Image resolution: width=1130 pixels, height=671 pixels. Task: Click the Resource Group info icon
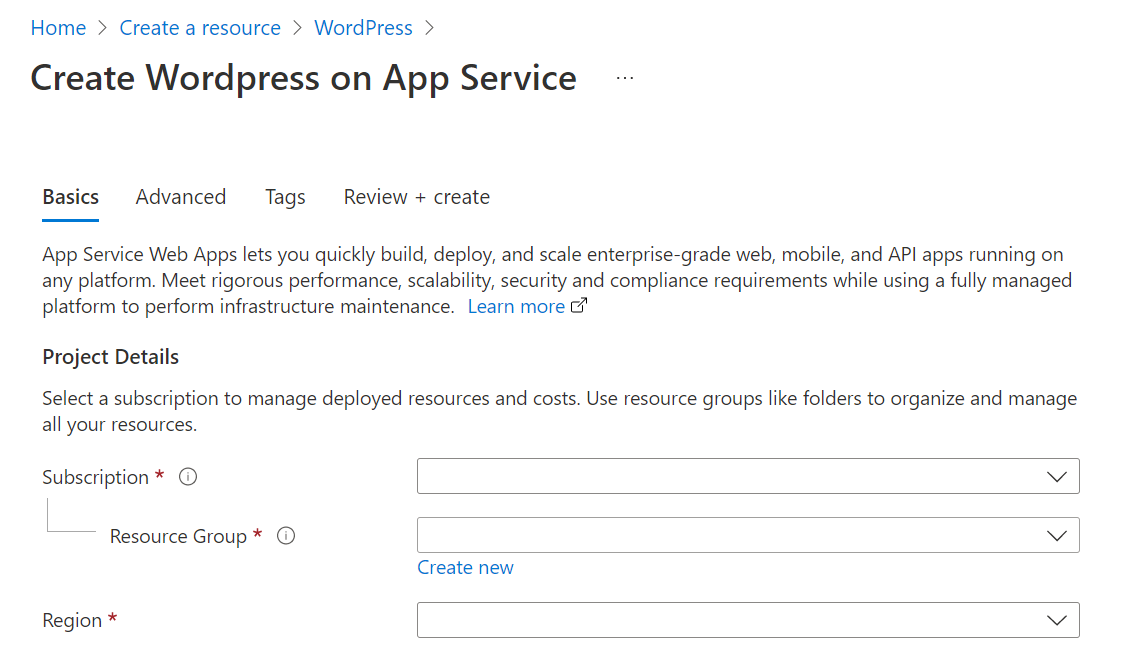[286, 536]
